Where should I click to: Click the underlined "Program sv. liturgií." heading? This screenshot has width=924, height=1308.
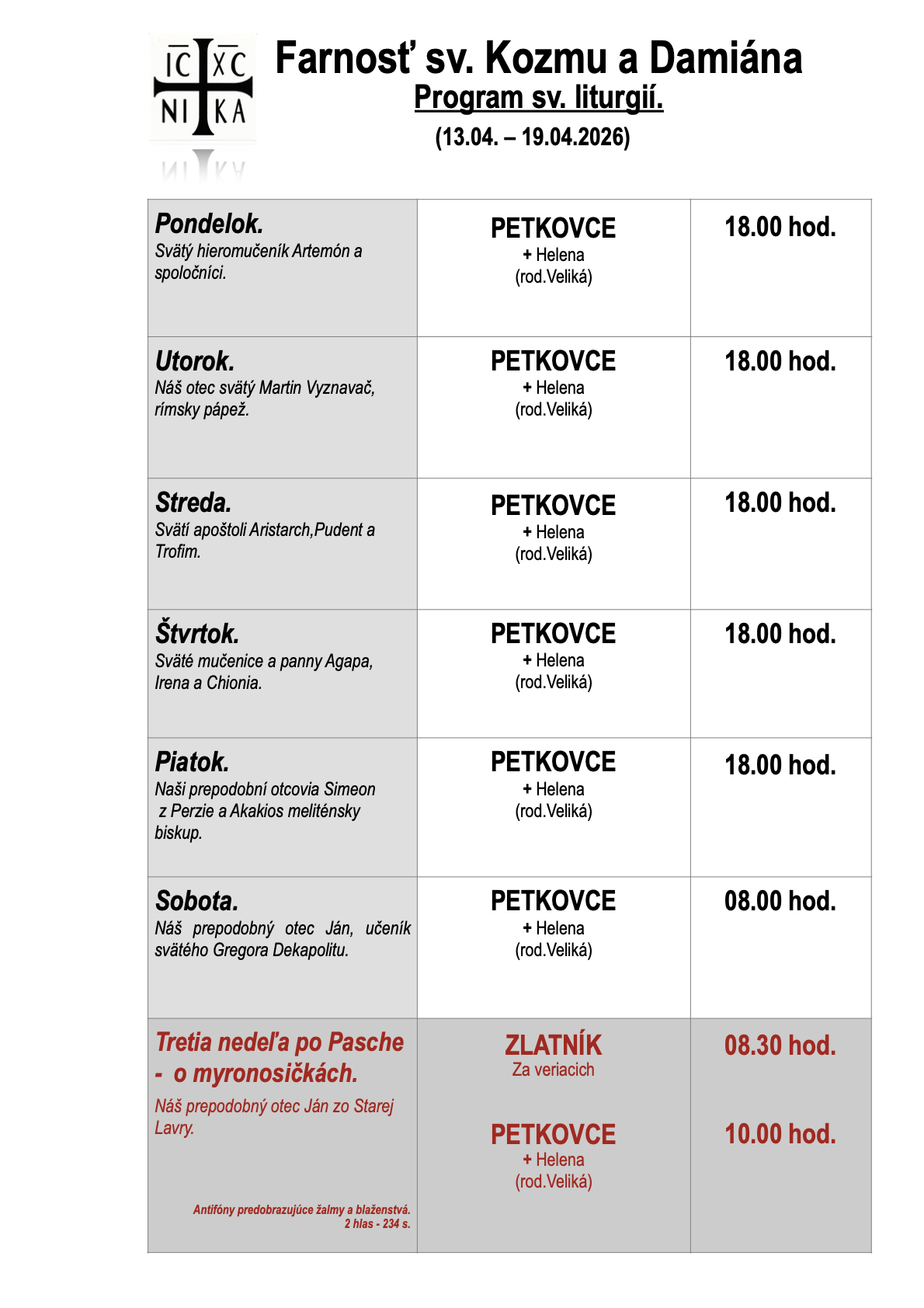point(538,98)
